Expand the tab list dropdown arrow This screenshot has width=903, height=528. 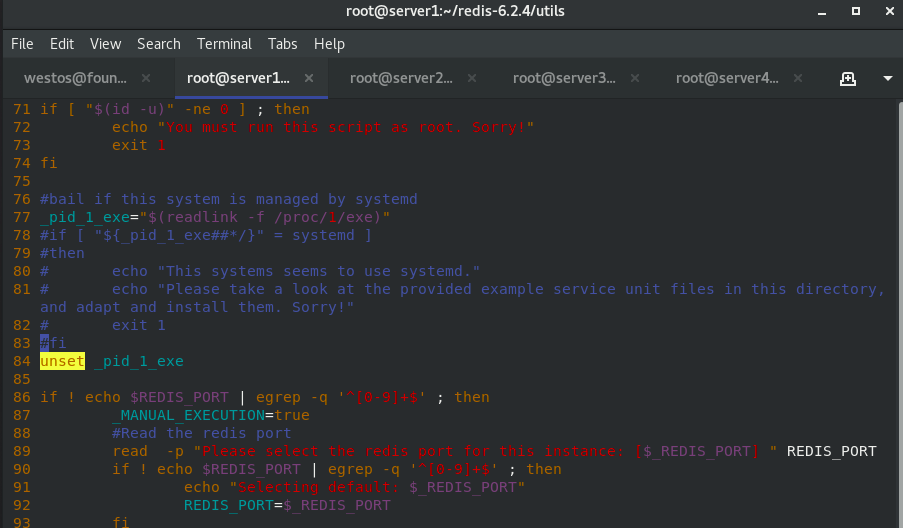point(887,78)
